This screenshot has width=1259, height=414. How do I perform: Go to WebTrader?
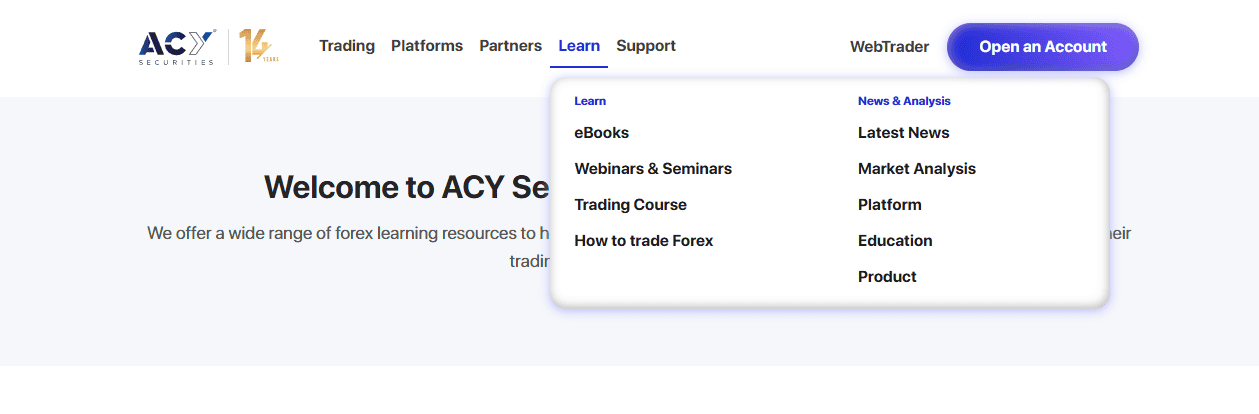coord(889,47)
